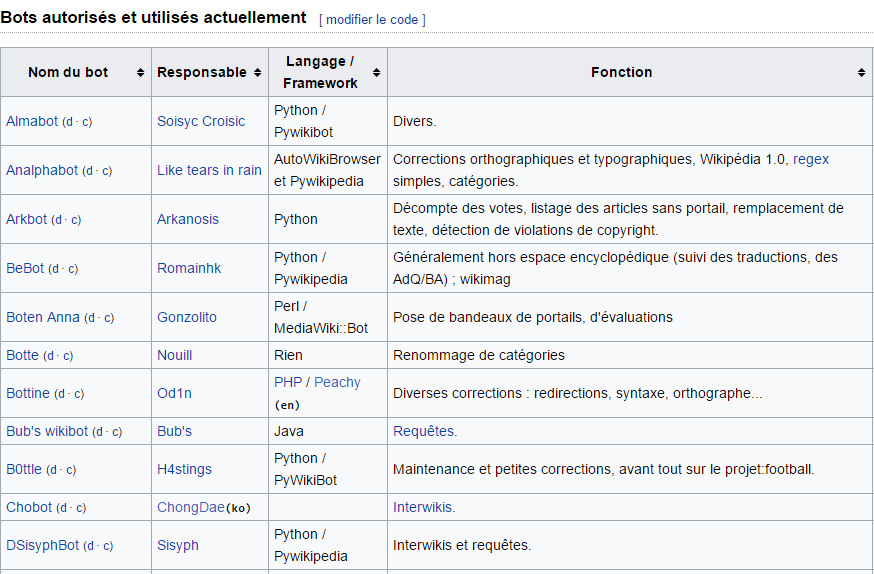Image resolution: width=874 pixels, height=574 pixels.
Task: Open Bub's wikibot page
Action: coord(47,431)
